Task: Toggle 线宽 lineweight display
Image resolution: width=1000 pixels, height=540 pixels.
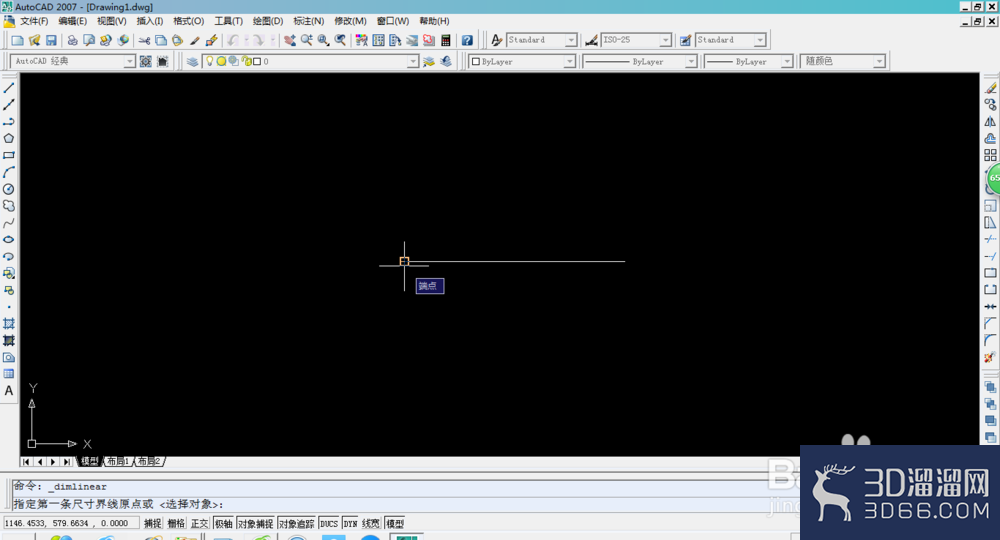Action: 371,523
